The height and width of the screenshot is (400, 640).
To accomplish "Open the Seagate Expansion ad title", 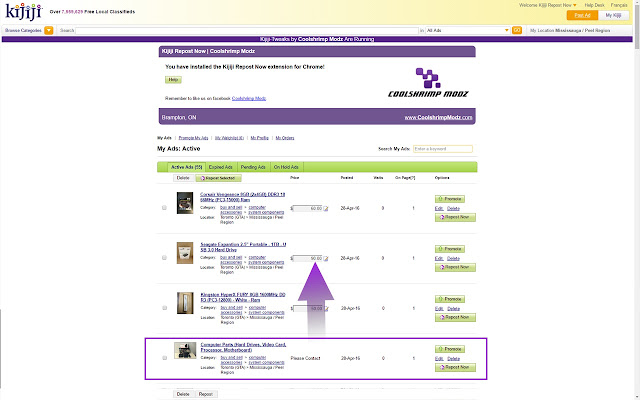I will click(x=243, y=247).
